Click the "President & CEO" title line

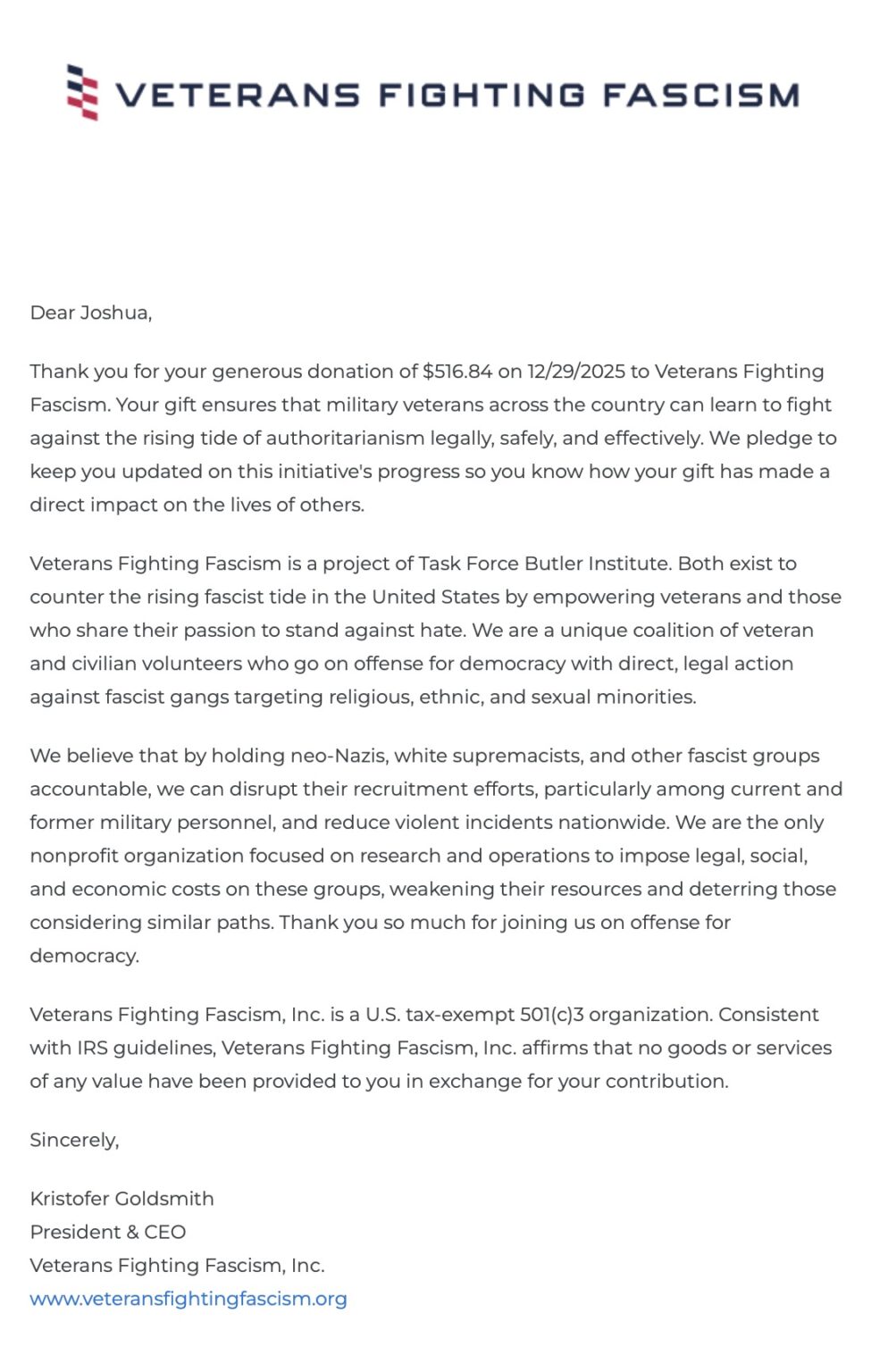[107, 1232]
